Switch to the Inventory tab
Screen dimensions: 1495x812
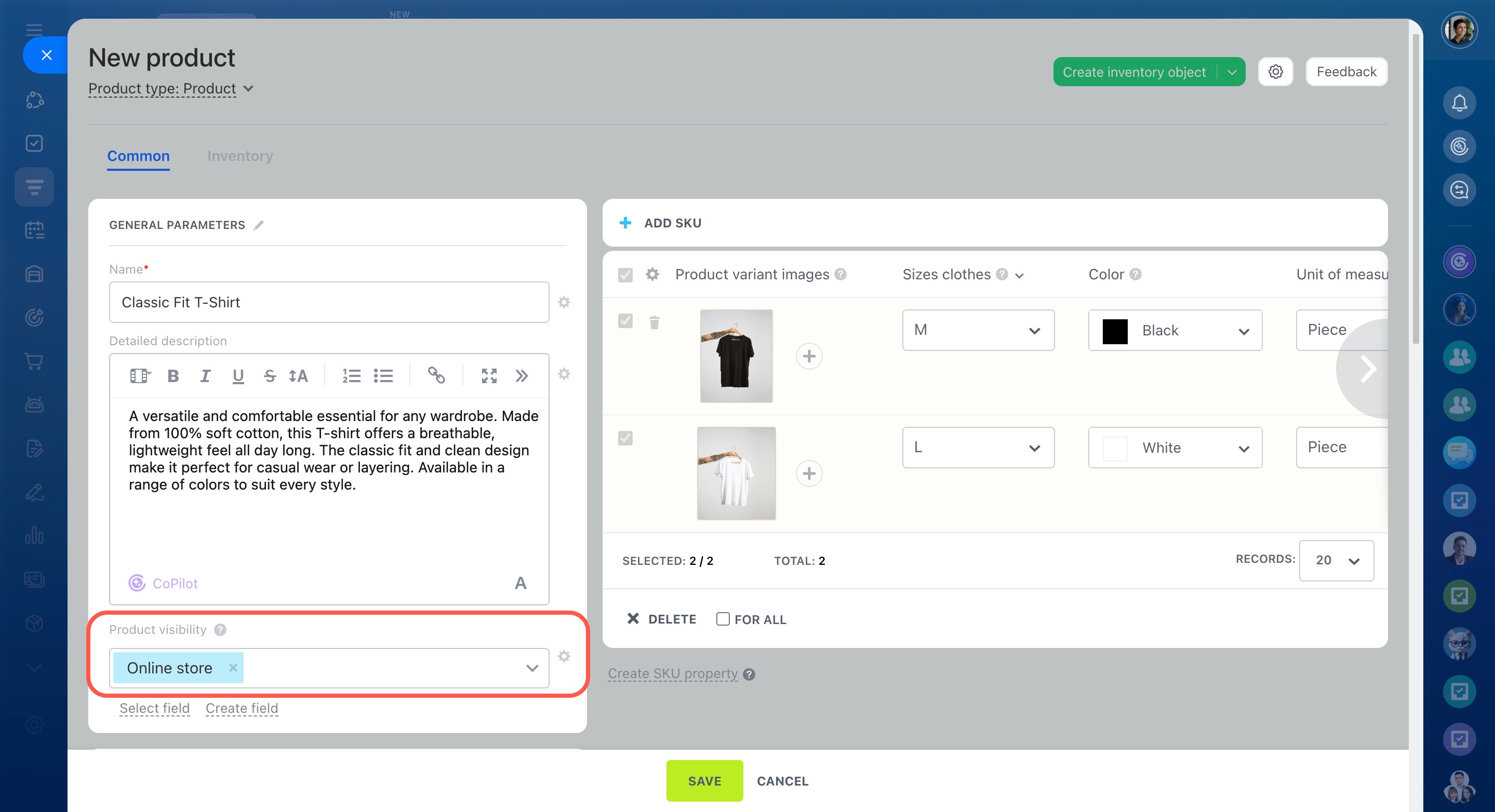239,156
